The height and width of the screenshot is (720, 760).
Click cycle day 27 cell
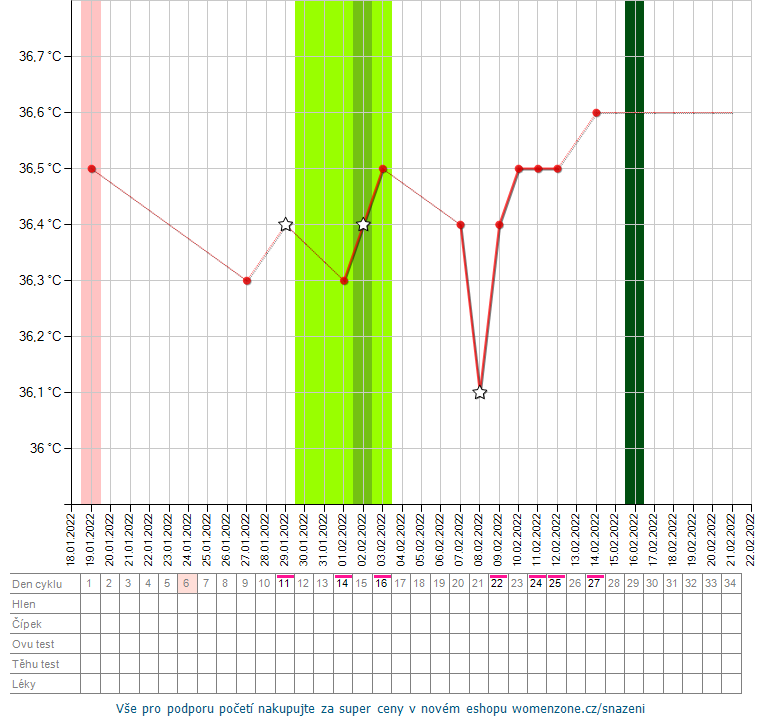coord(595,583)
